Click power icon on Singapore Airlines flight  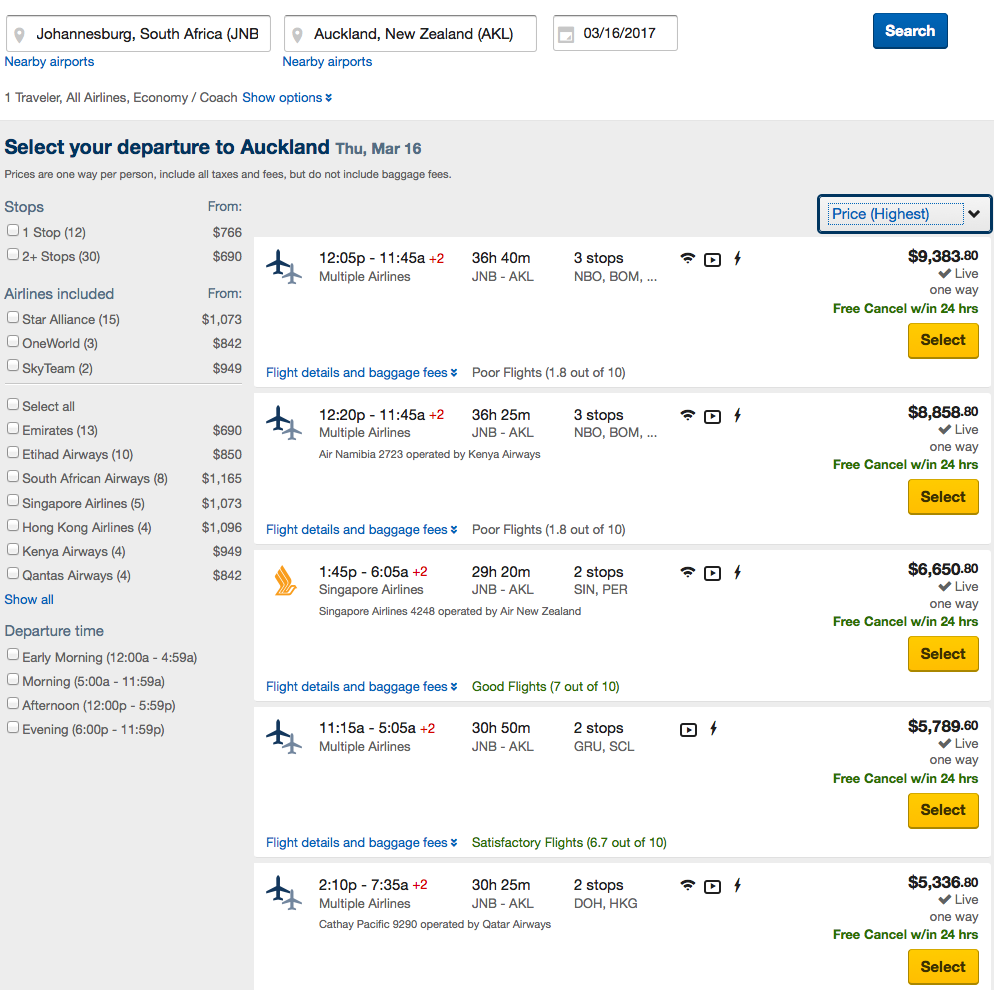click(x=737, y=572)
